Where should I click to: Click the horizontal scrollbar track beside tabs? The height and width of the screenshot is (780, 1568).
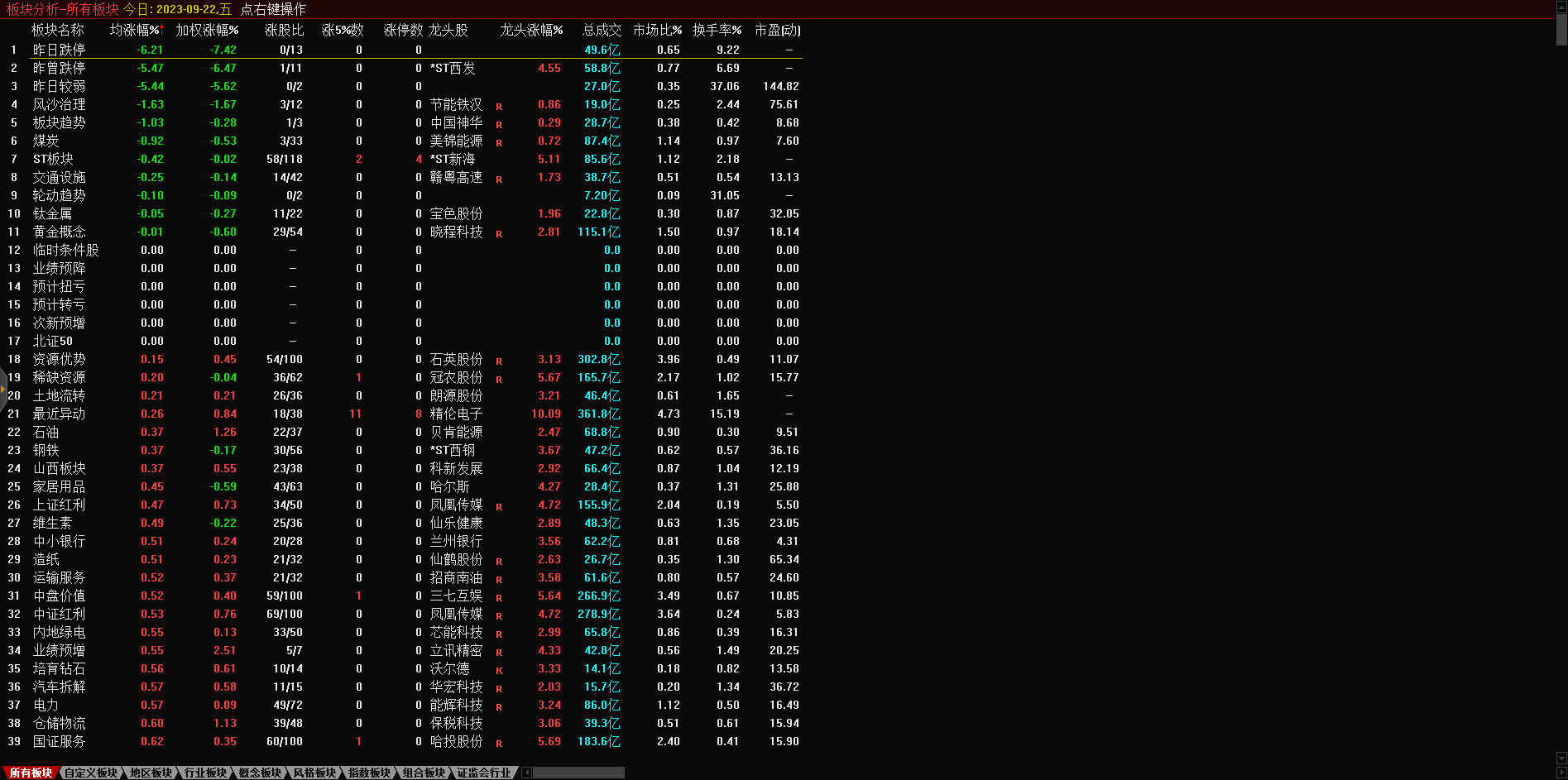578,773
